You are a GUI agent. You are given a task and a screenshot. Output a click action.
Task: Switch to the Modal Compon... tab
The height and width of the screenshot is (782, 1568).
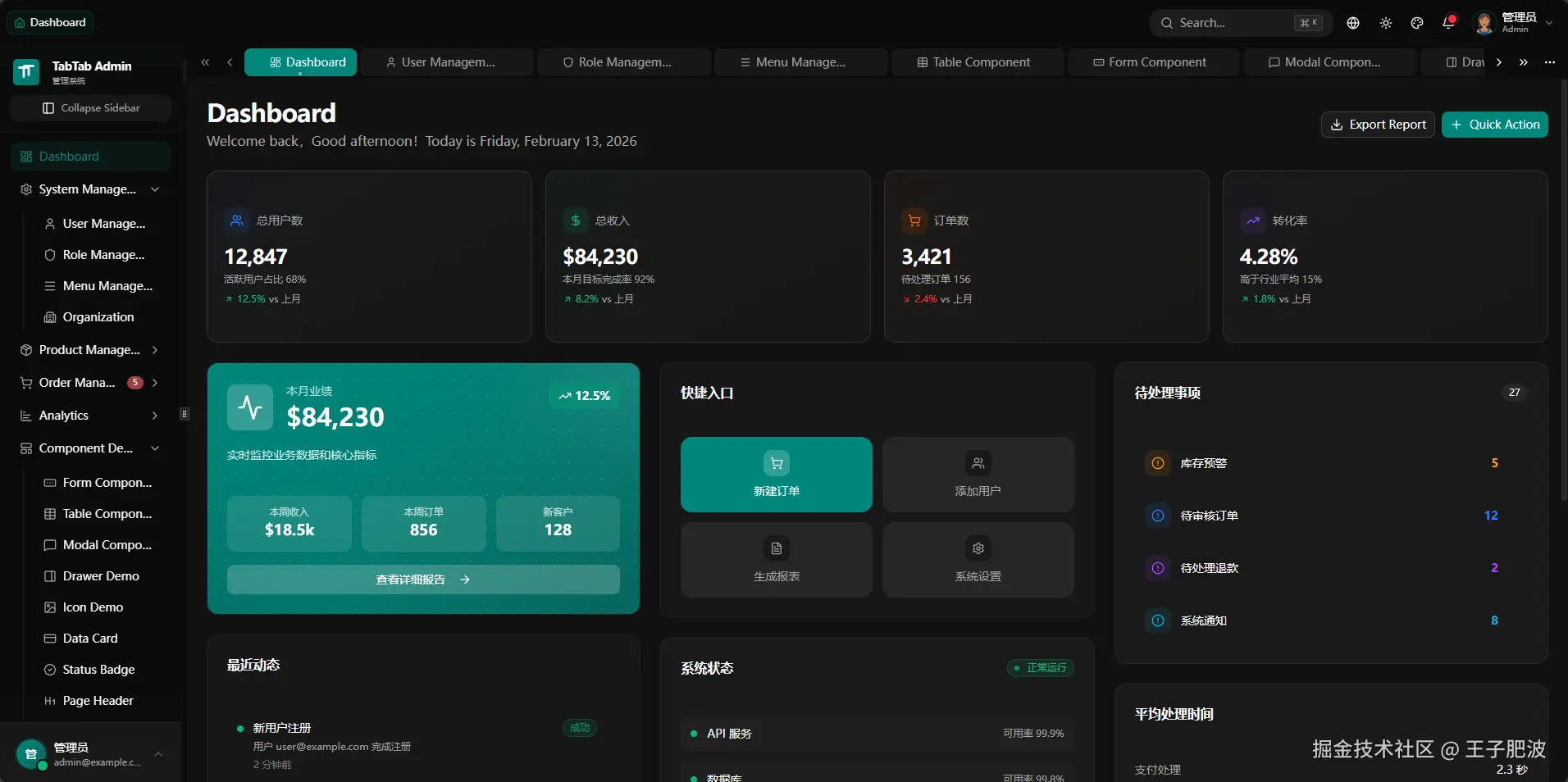(1330, 62)
